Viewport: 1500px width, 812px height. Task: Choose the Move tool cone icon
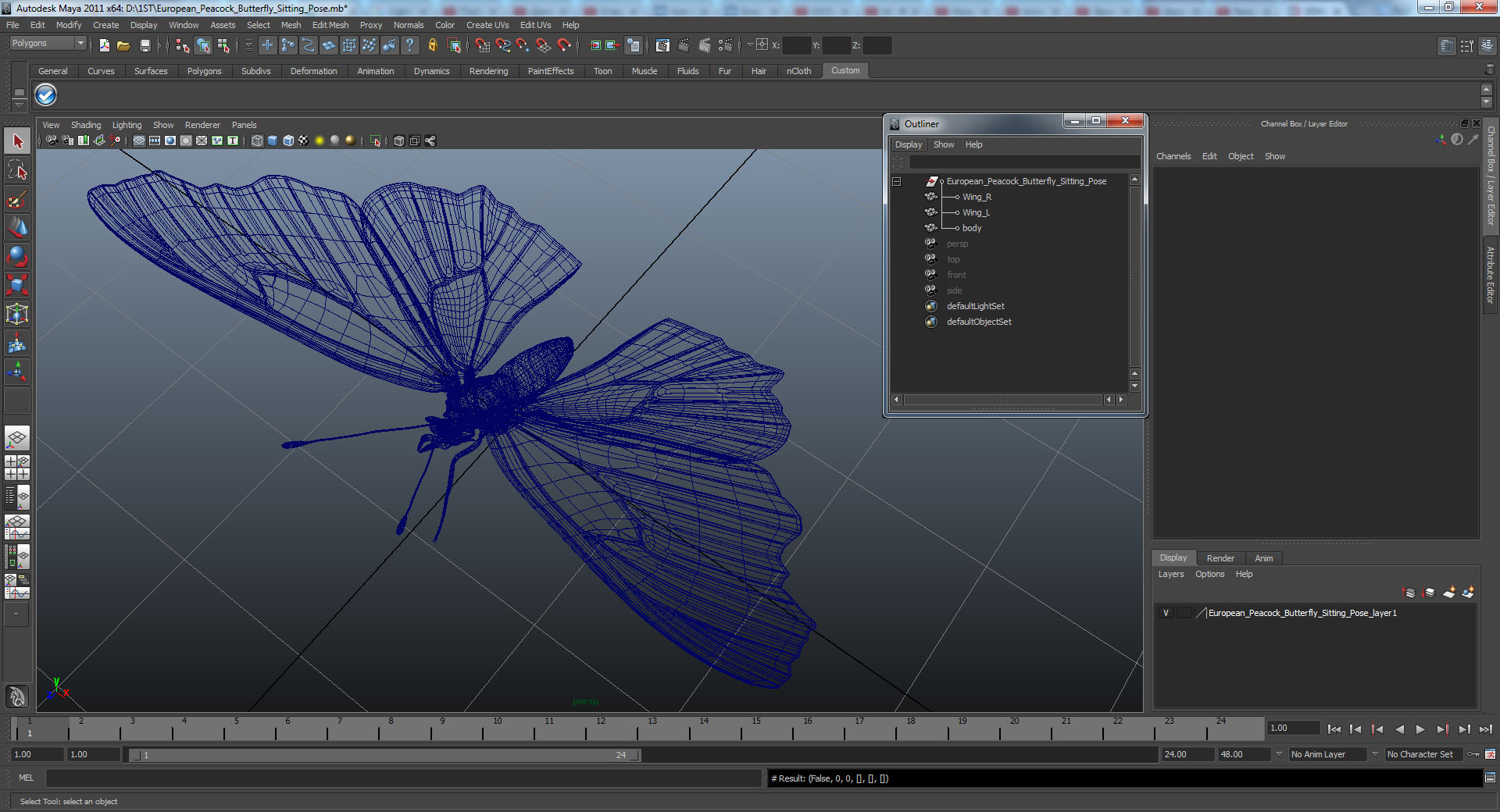[17, 227]
